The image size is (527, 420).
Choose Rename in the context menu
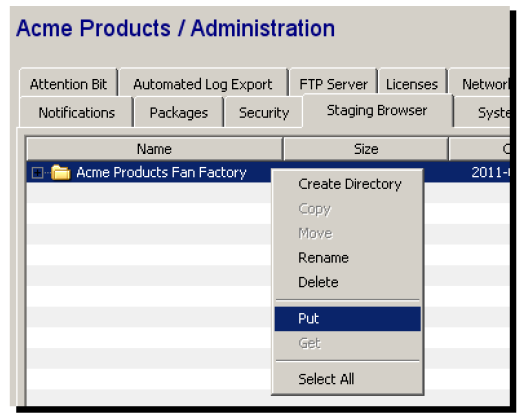(348, 258)
